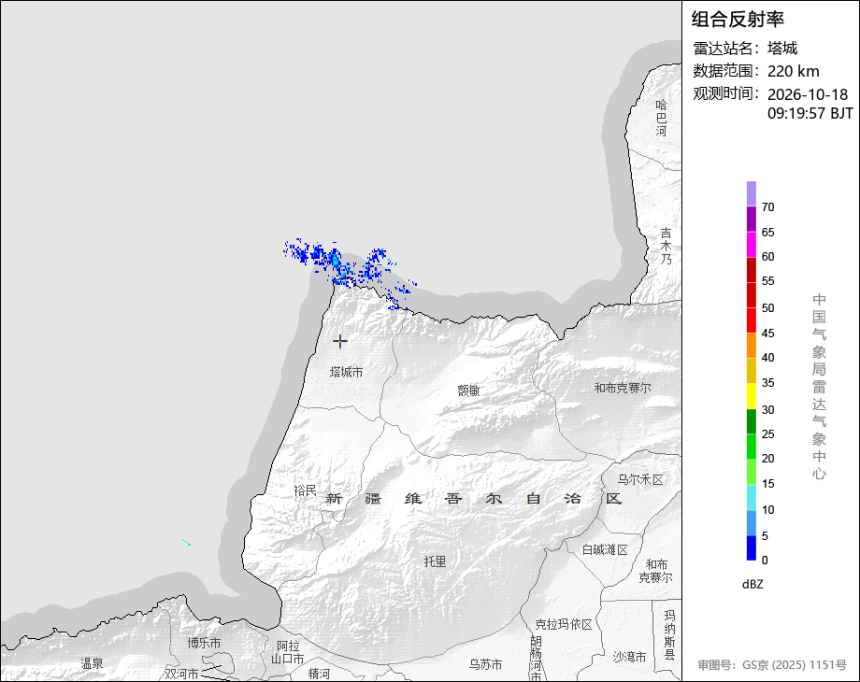Click the 吉木乃 map label

tap(665, 246)
